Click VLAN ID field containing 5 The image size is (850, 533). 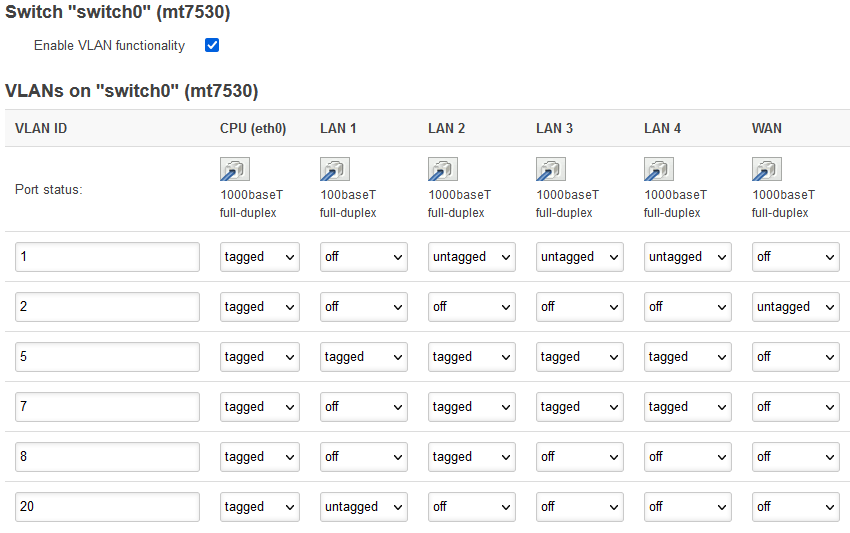[107, 357]
